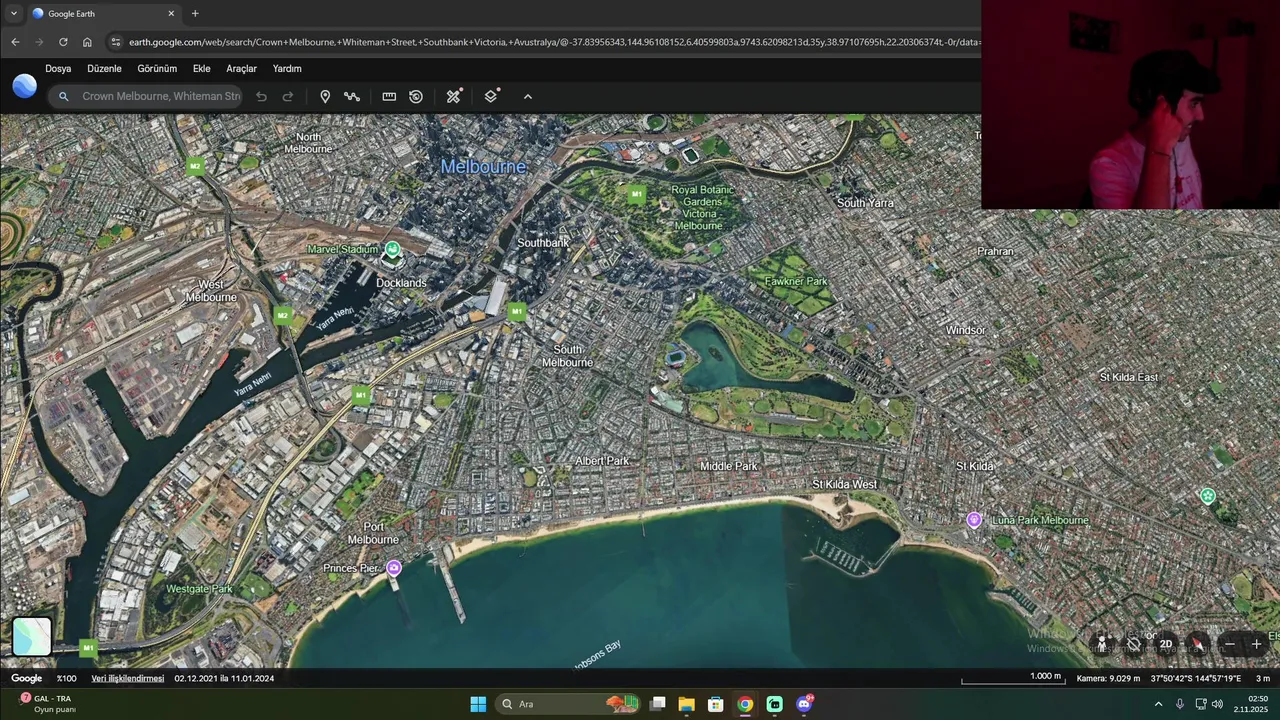Click the Albert Park label
Screen dimensions: 1280x720
(602, 461)
